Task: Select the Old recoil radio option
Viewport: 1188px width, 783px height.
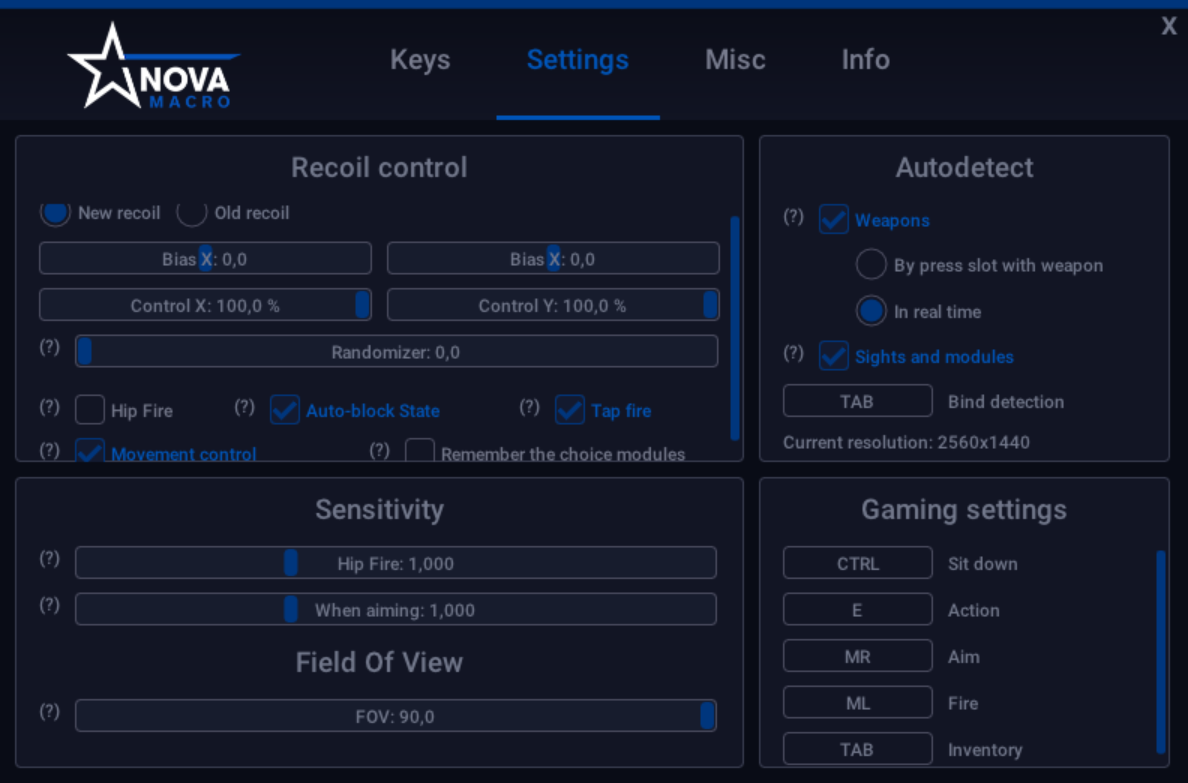Action: pos(192,212)
